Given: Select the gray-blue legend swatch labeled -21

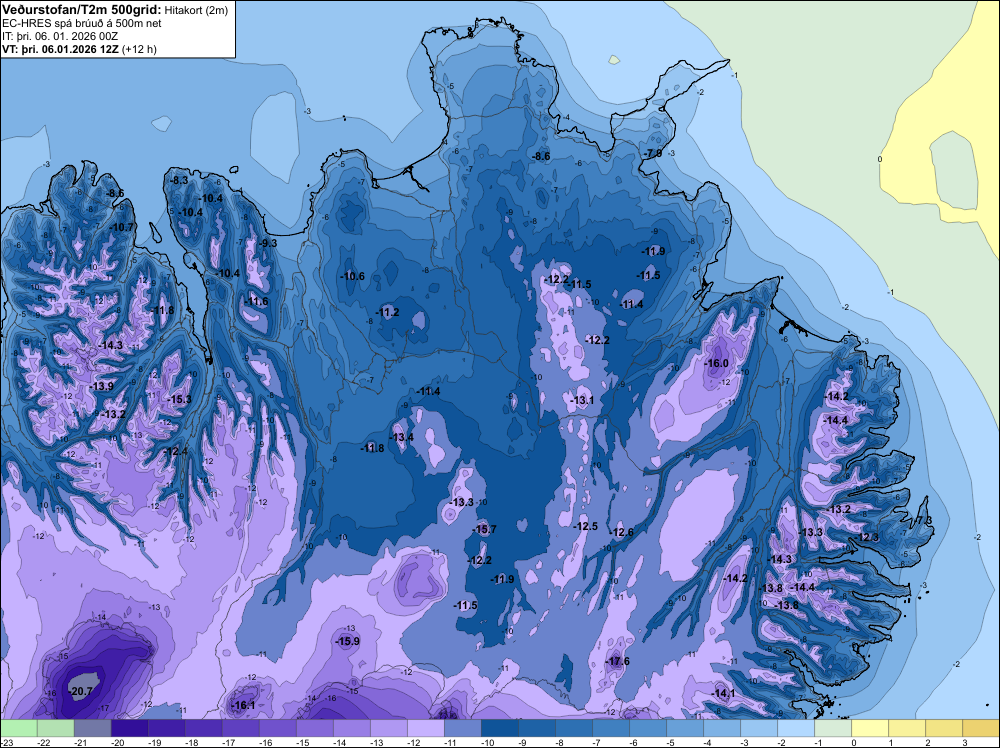Looking at the screenshot, I should pos(93,728).
